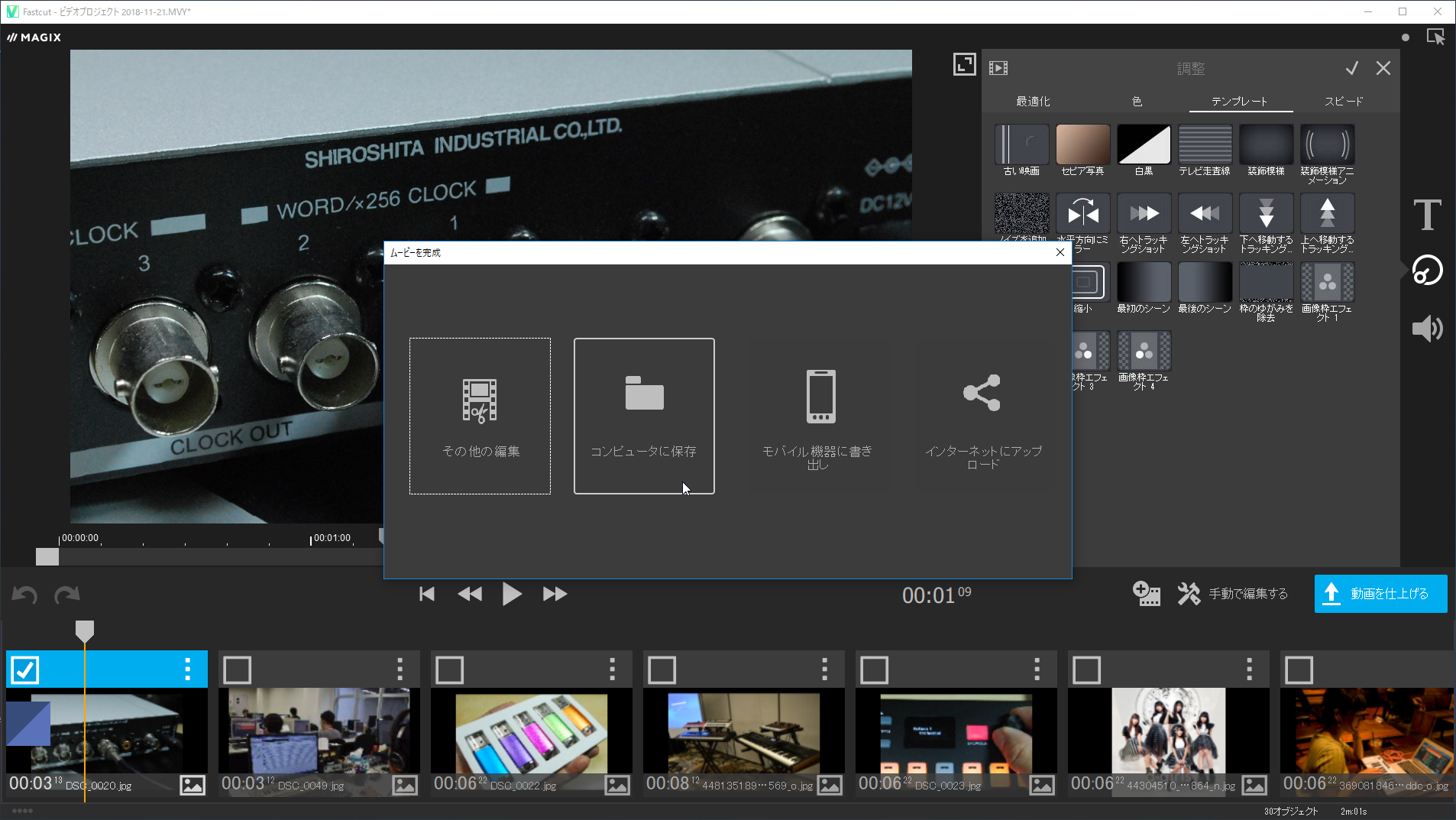Viewport: 1456px width, 820px height.
Task: Switch to the スピード tab
Action: click(1344, 101)
